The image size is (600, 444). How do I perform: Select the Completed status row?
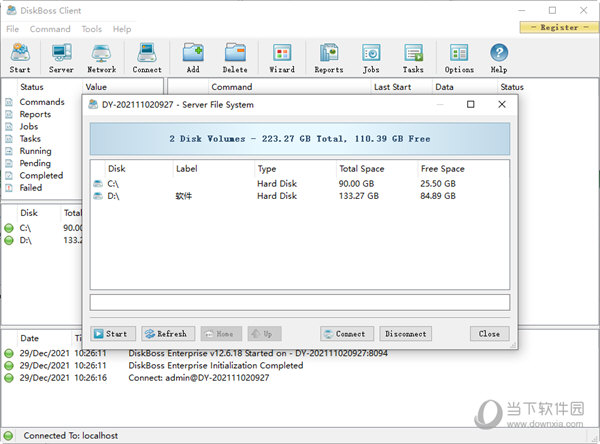click(x=41, y=175)
